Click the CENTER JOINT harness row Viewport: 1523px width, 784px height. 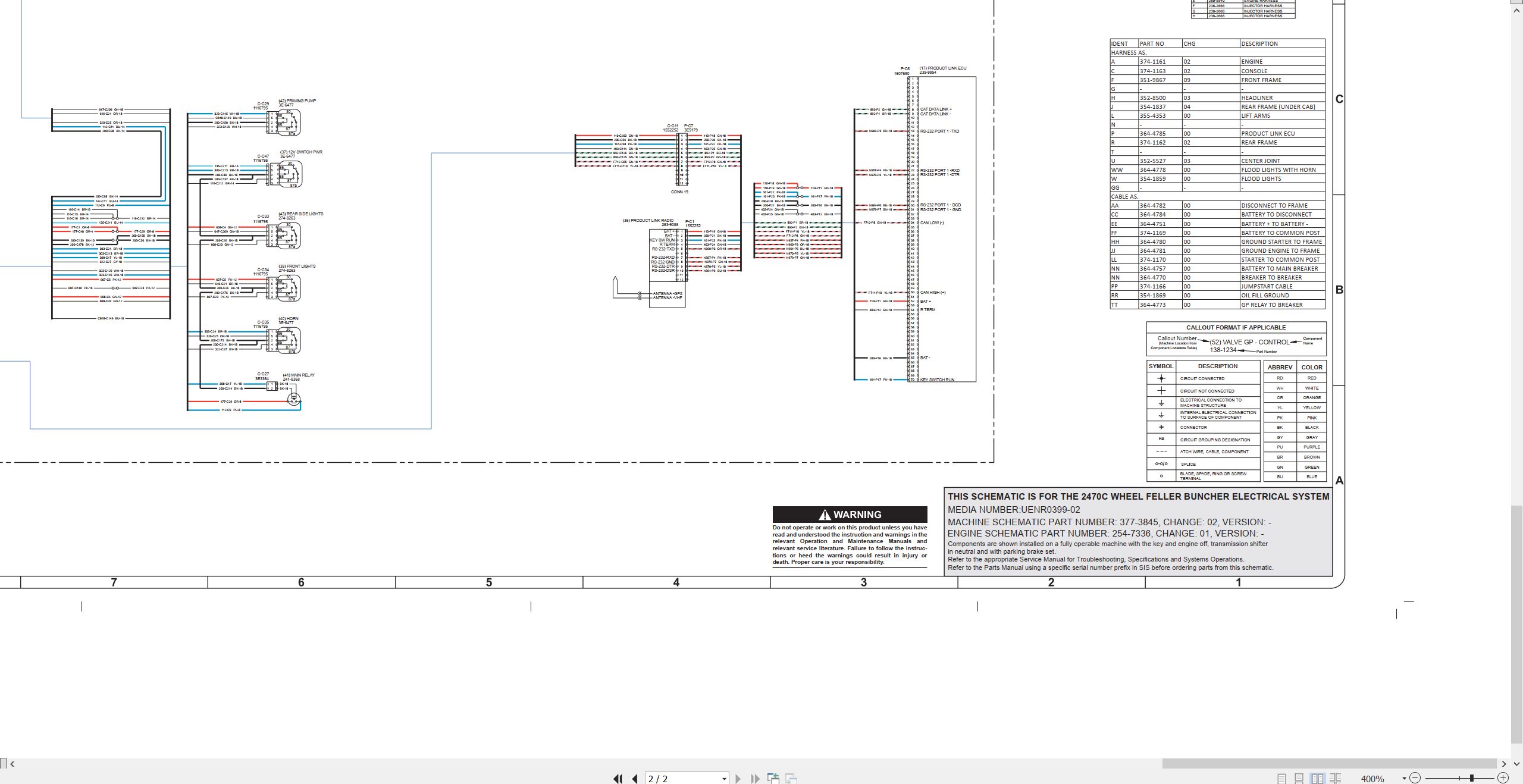point(1217,161)
